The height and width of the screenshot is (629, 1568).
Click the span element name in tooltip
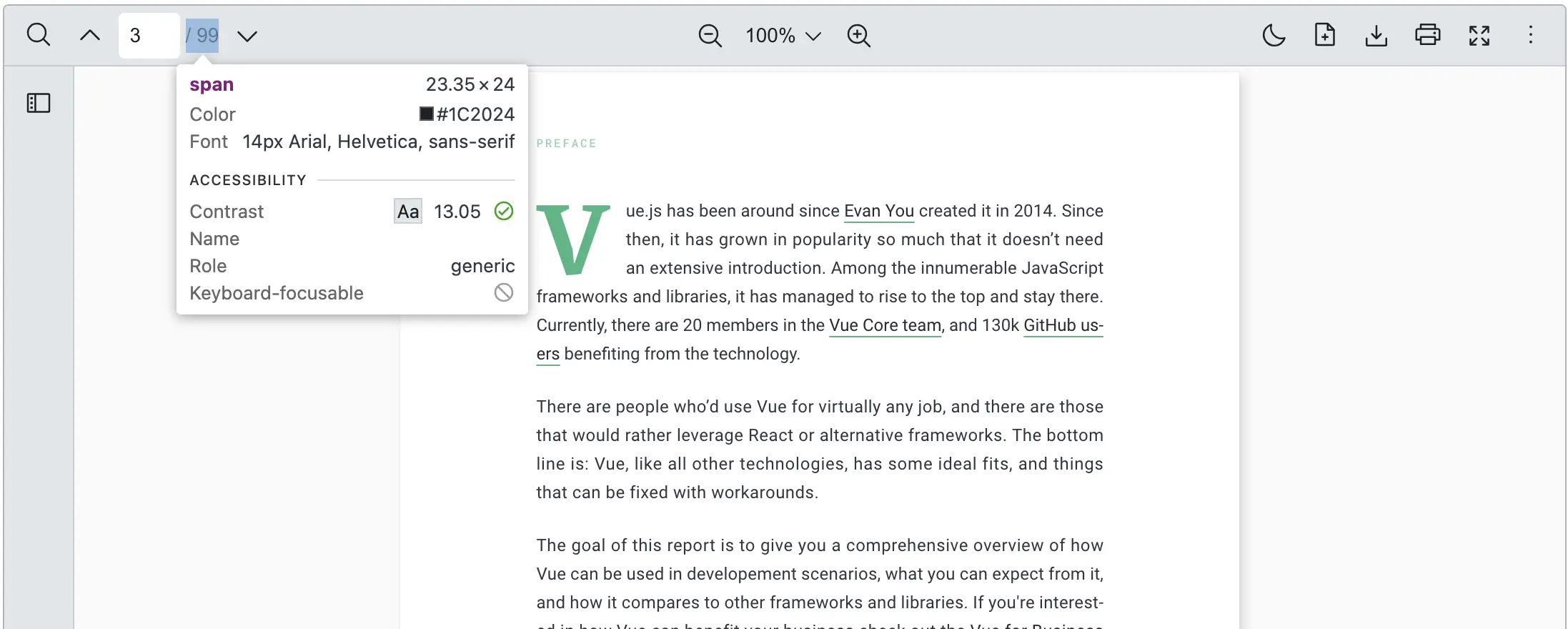(x=212, y=84)
